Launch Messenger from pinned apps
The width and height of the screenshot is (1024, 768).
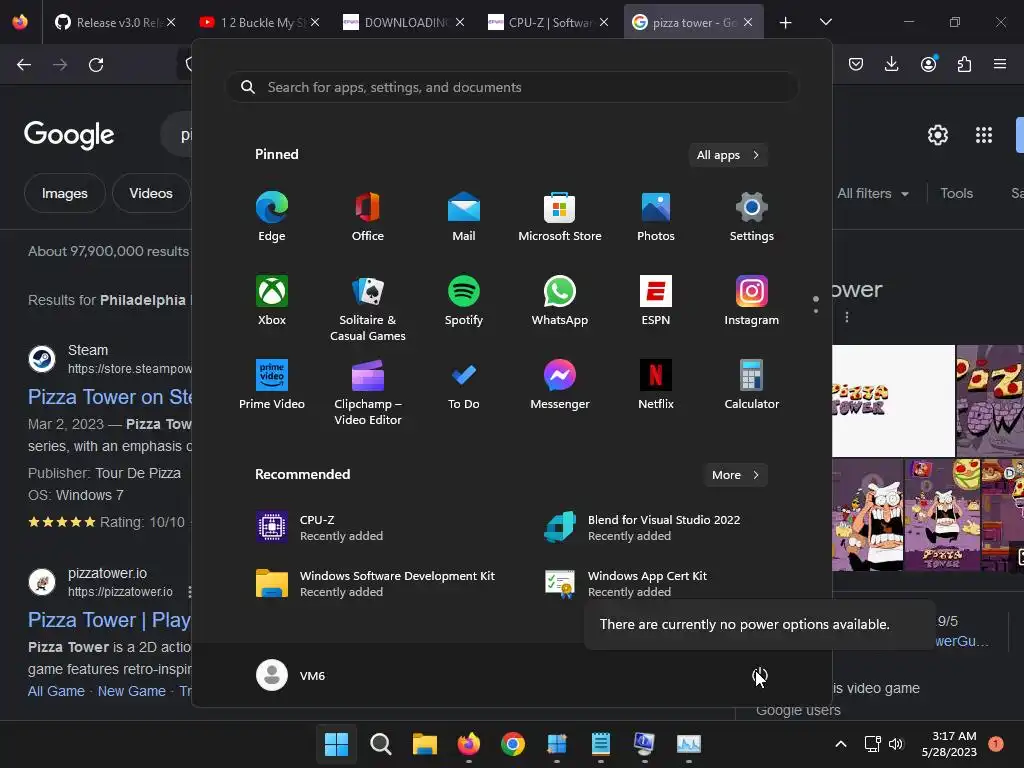coord(560,385)
